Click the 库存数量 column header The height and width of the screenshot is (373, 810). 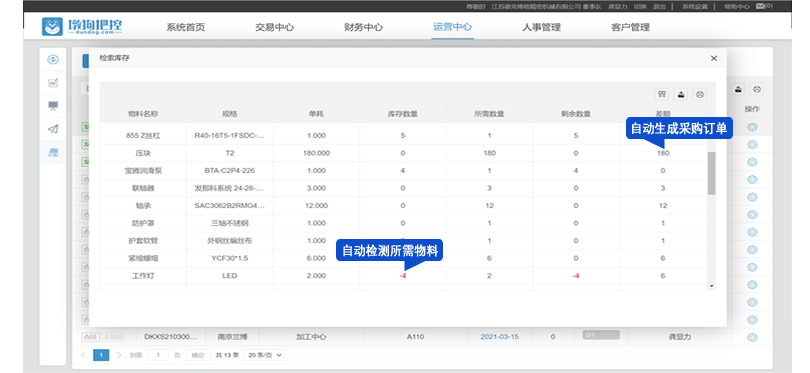402,114
